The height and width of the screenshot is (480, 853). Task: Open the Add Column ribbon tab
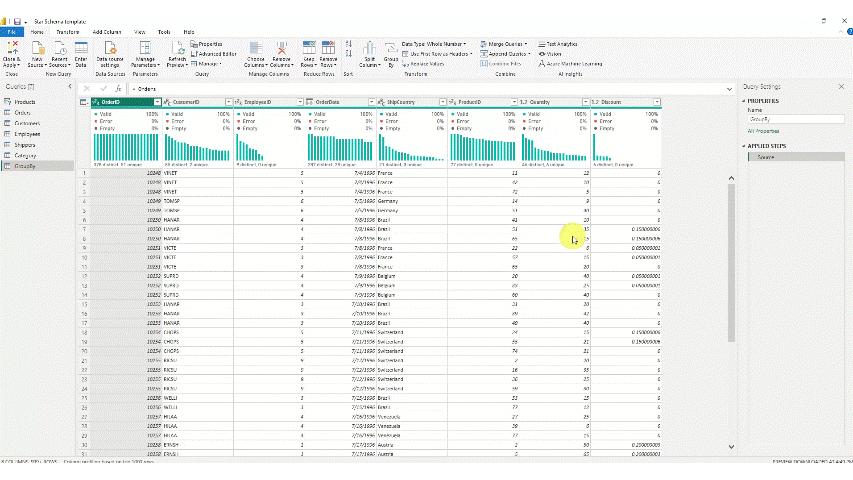107,32
